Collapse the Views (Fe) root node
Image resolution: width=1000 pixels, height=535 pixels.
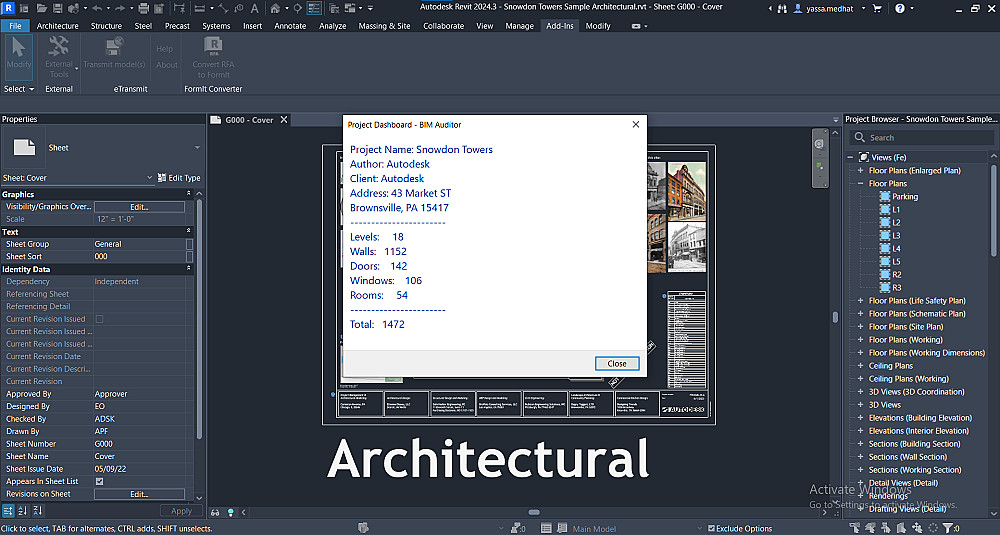pyautogui.click(x=850, y=158)
